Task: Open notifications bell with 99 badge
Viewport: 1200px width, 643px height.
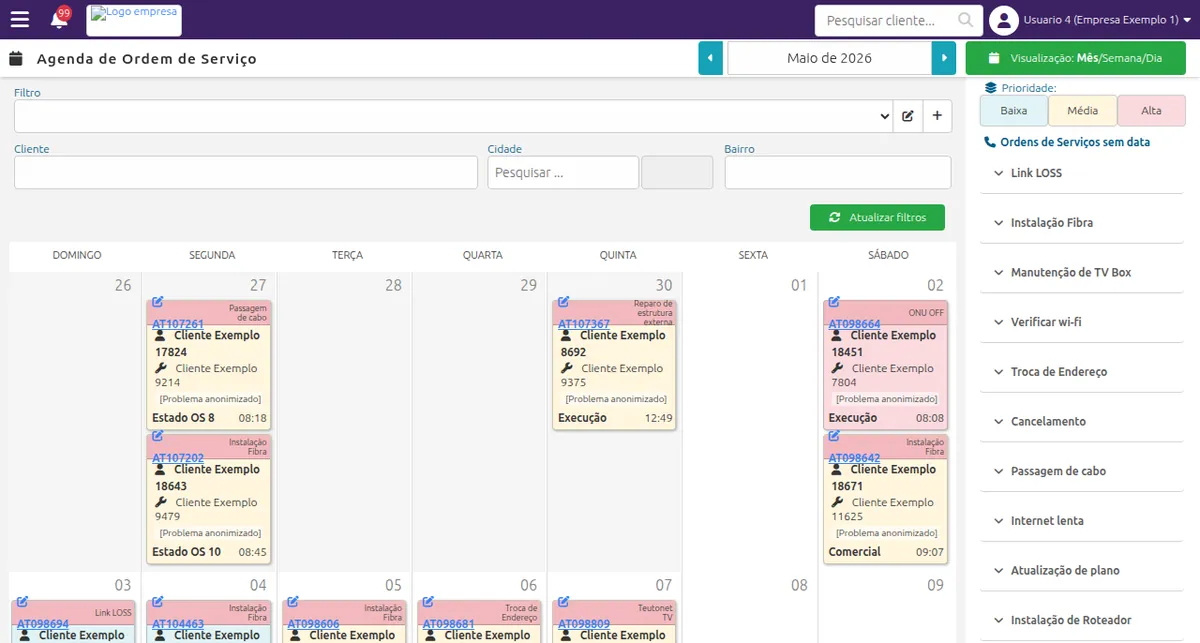Action: click(x=59, y=19)
